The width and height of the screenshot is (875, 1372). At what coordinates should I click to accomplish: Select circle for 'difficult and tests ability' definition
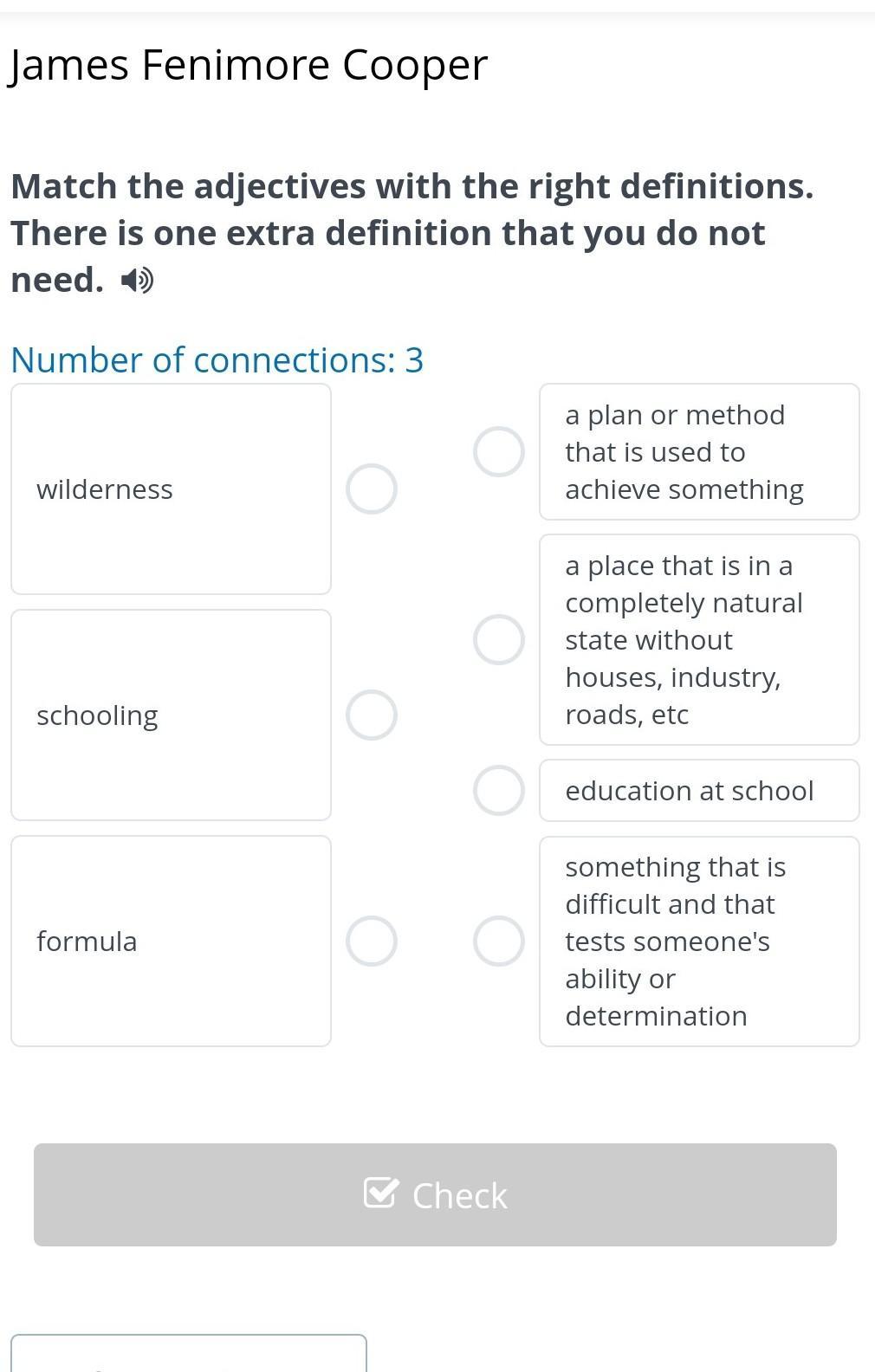(x=499, y=942)
